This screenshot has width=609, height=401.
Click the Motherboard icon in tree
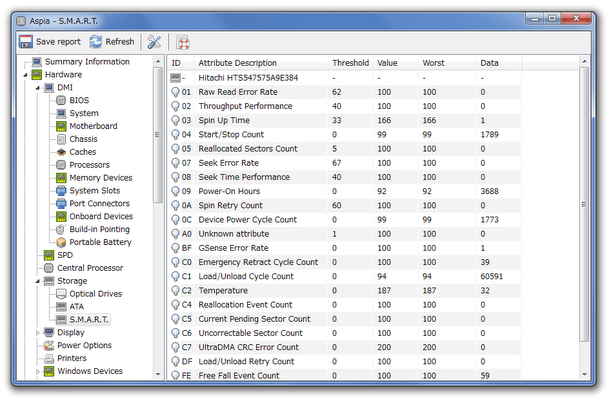coord(61,126)
